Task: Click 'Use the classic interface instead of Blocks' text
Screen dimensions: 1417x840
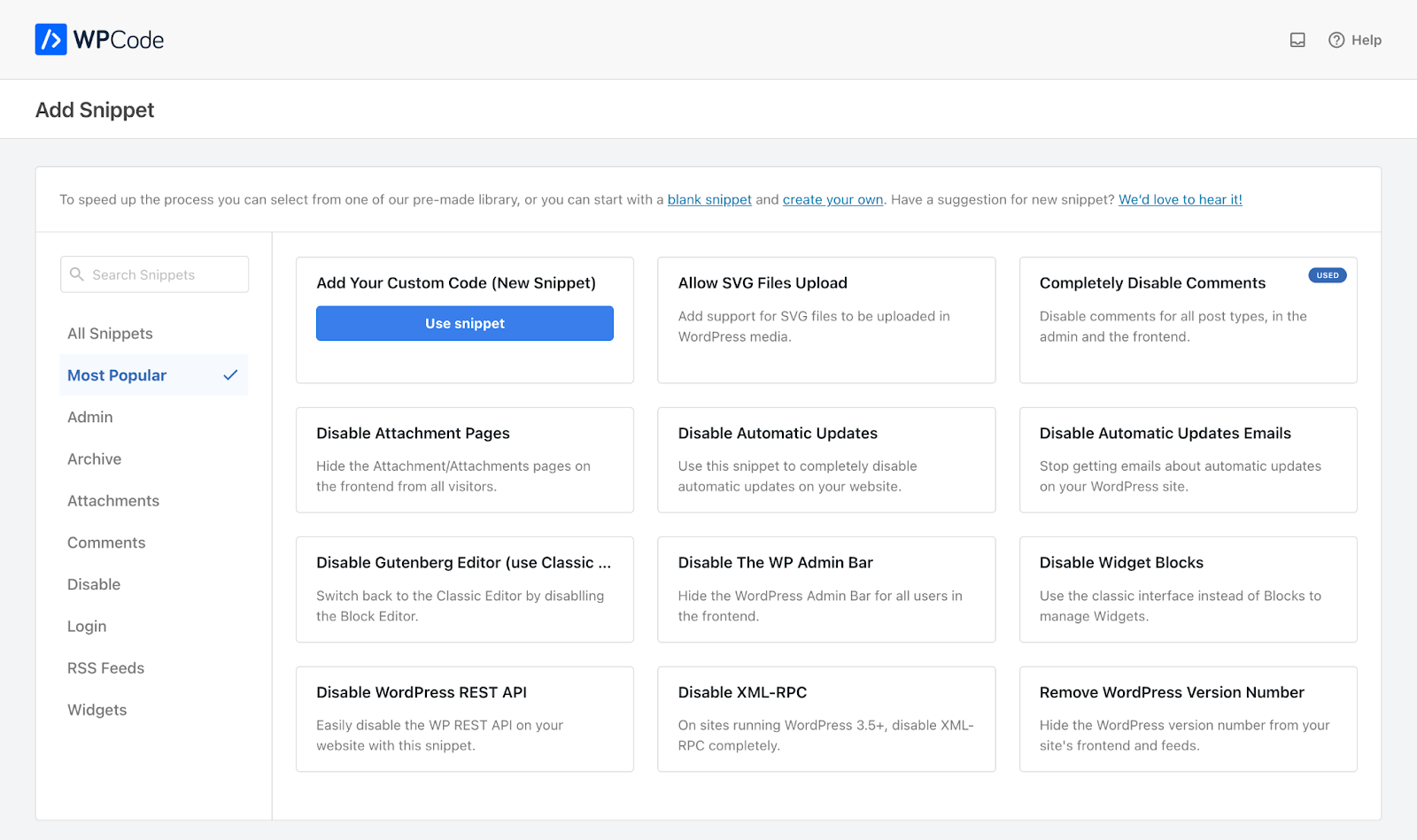Action: point(1181,606)
